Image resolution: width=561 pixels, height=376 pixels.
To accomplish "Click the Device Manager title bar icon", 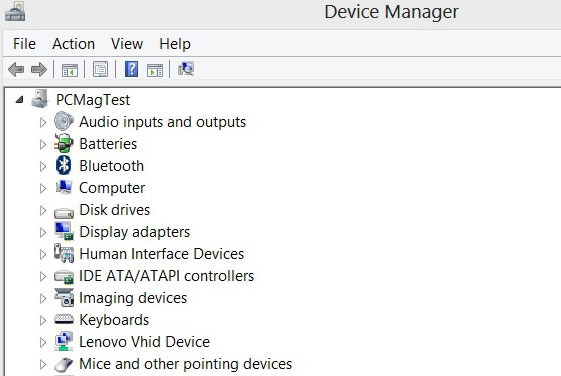I will [x=15, y=11].
